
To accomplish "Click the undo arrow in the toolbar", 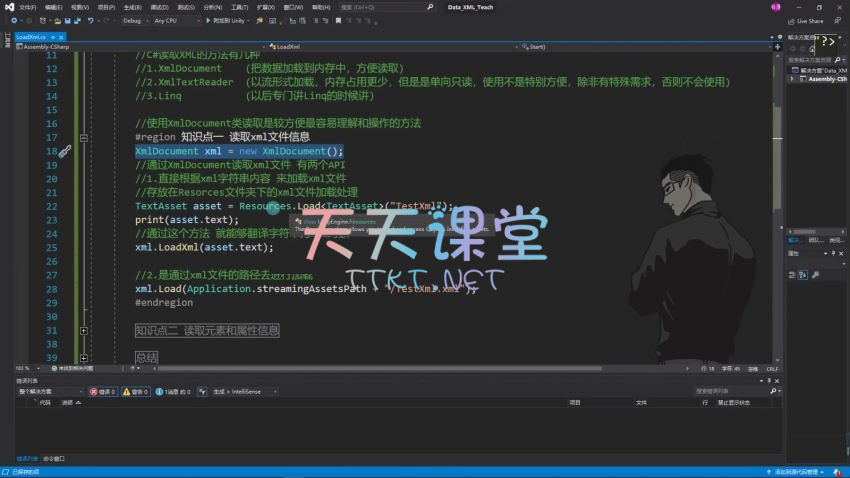I will [91, 20].
